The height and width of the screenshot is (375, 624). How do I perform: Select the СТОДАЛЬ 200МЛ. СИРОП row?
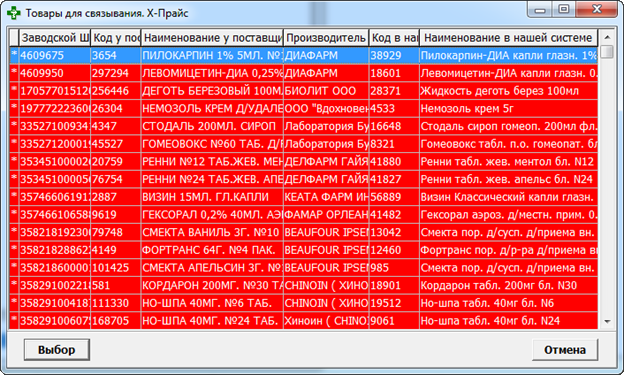pos(304,126)
